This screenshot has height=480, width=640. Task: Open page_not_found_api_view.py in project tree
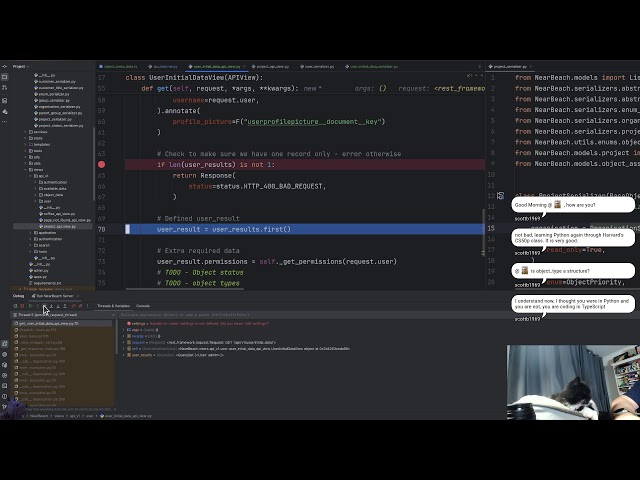[x=64, y=220]
